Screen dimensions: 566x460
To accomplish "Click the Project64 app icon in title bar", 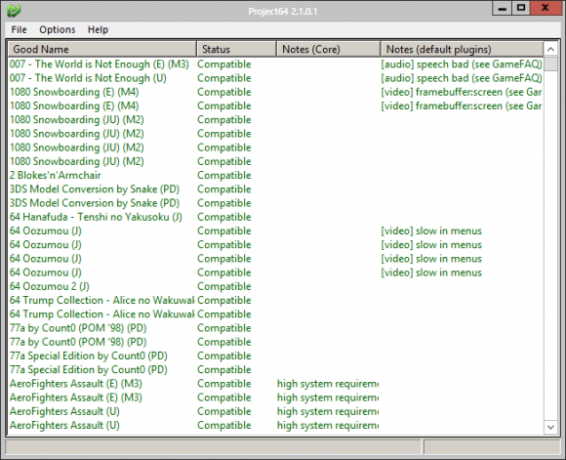I will coord(14,10).
